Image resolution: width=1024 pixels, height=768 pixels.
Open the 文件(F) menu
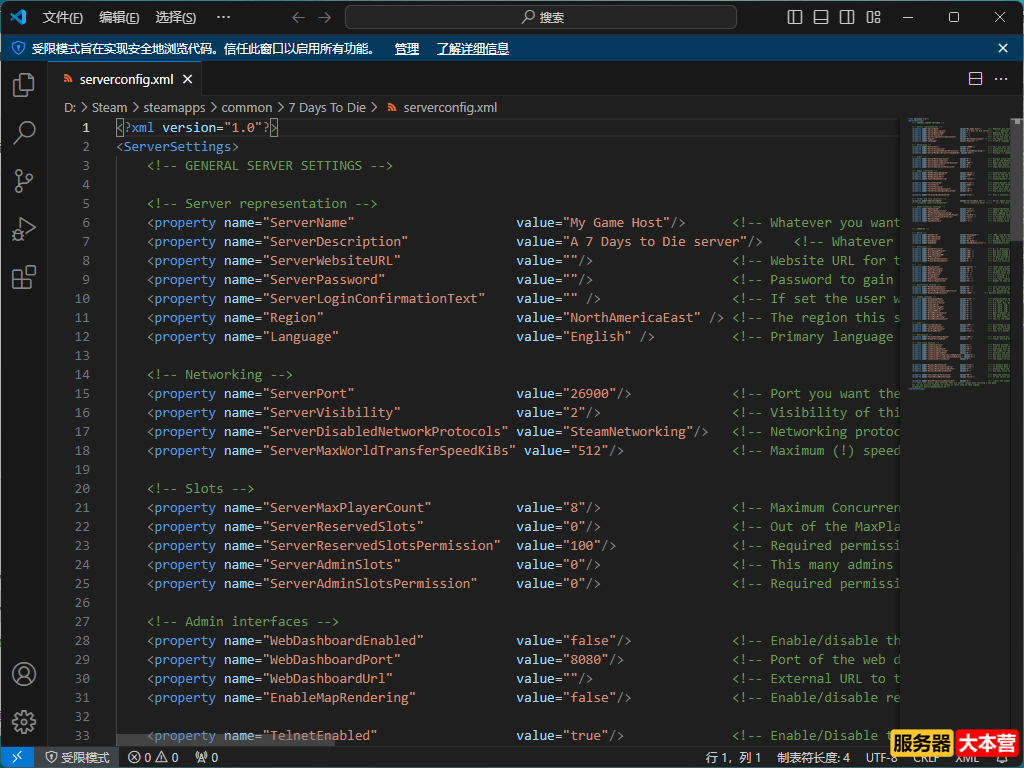coord(63,18)
